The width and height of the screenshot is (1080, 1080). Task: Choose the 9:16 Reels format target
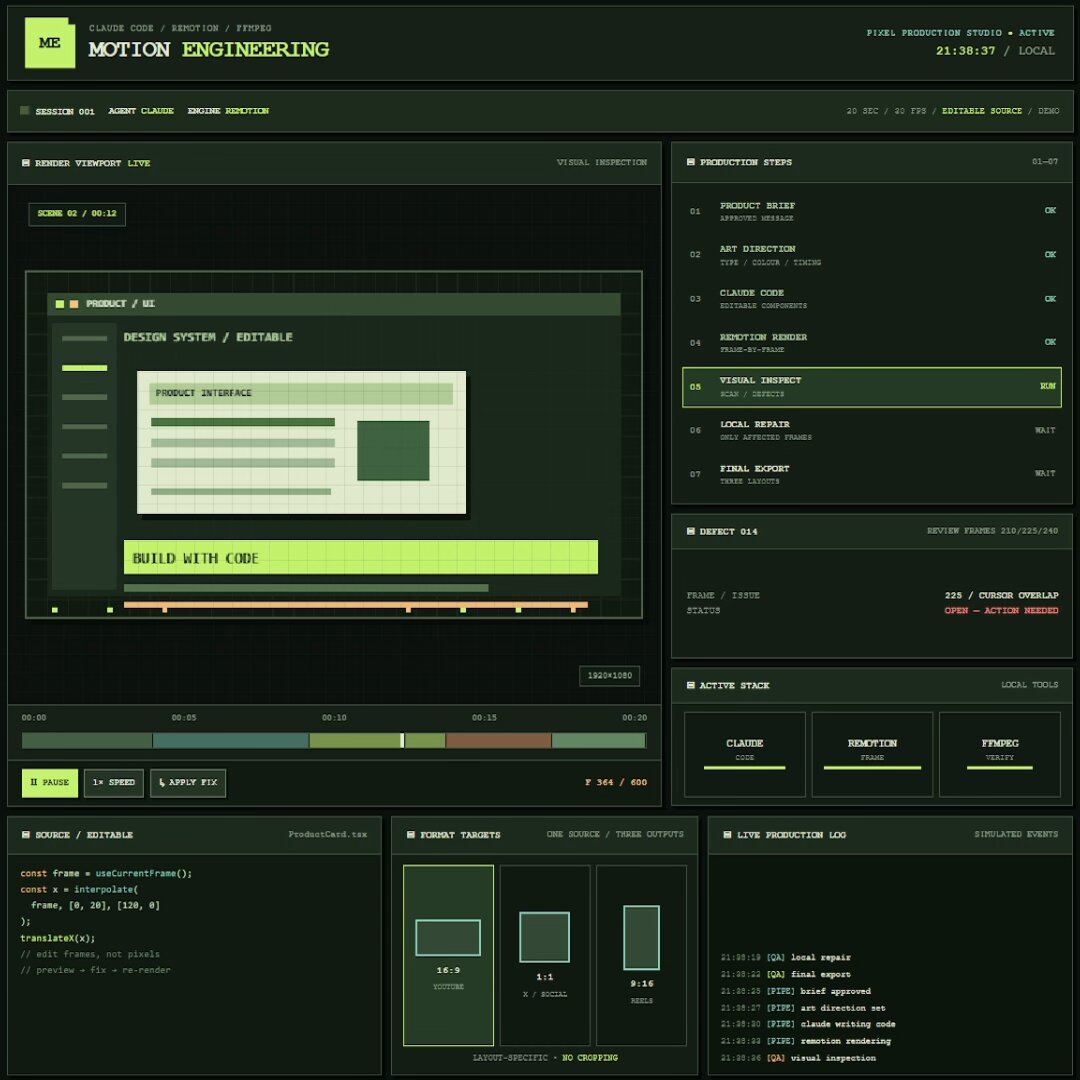click(641, 955)
